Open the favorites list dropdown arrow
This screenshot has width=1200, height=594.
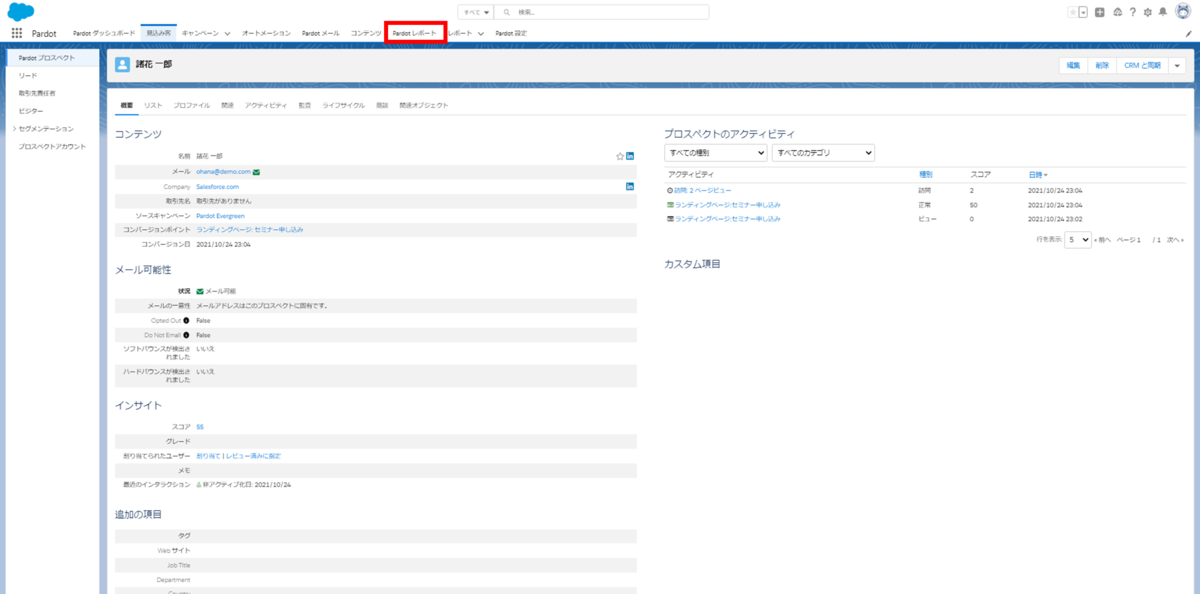pos(1083,12)
